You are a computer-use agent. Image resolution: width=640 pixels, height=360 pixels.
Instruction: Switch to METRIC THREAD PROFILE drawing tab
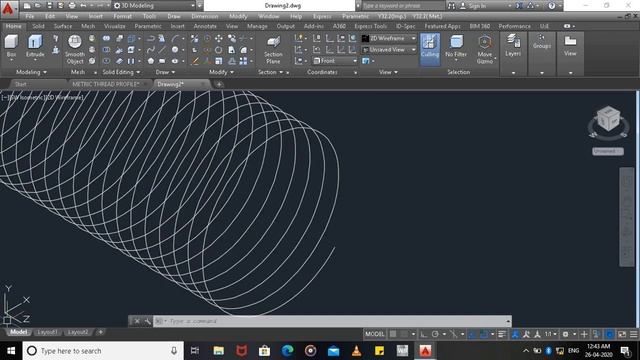(106, 84)
